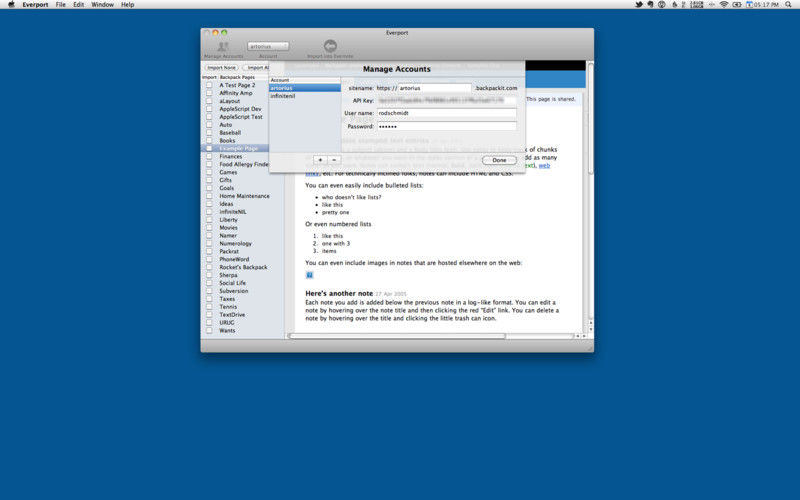Check the import box for Subversion
Screen dimensions: 800x500
coord(209,291)
